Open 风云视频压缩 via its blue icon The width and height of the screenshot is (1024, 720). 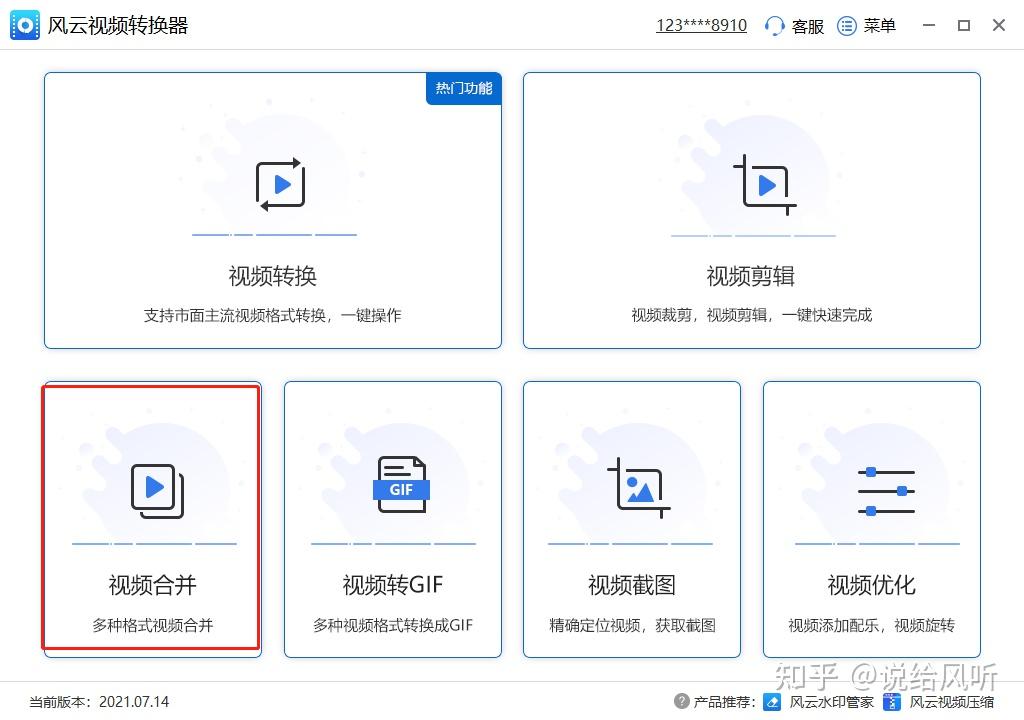891,702
